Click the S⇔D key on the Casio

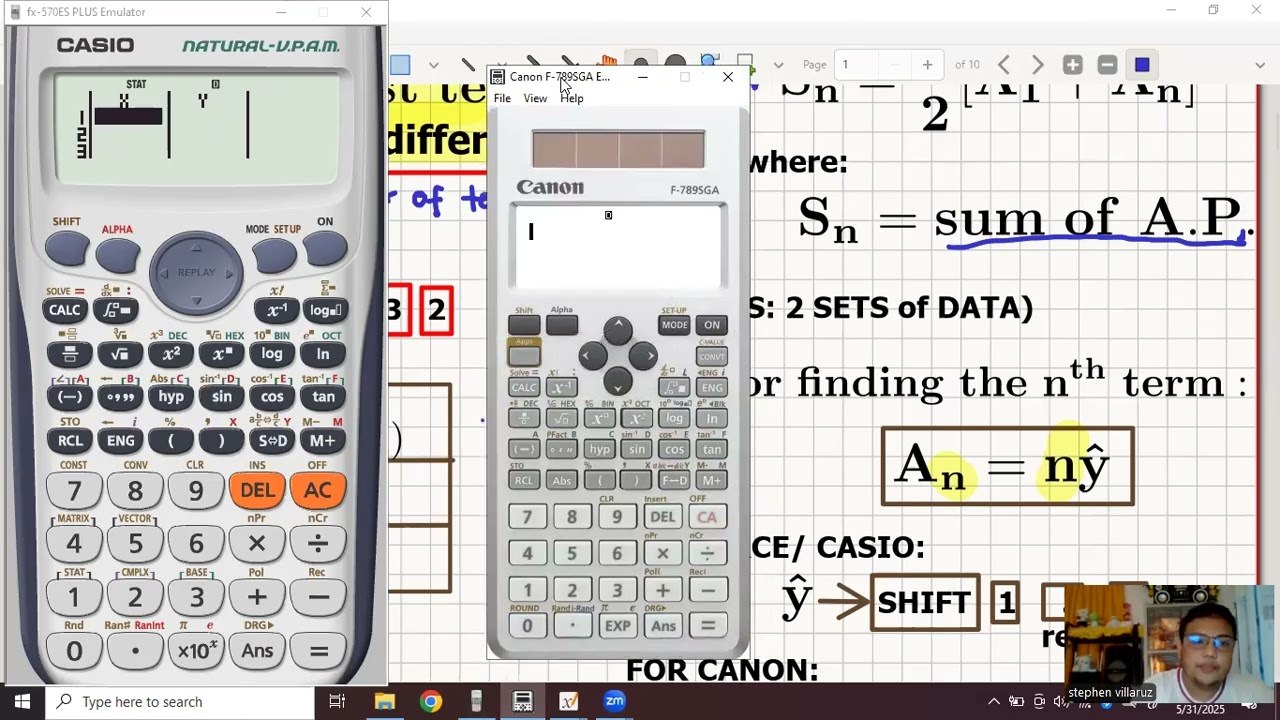click(x=272, y=441)
